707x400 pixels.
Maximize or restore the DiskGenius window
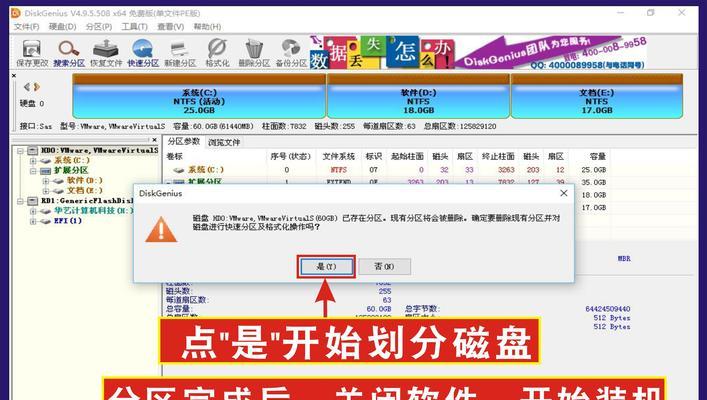[x=650, y=13]
